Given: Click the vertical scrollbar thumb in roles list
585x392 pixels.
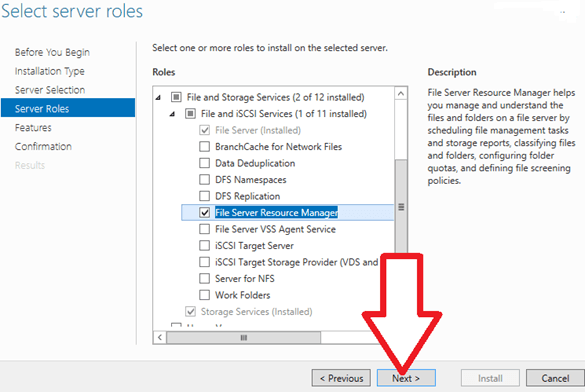Looking at the screenshot, I should click(x=401, y=207).
